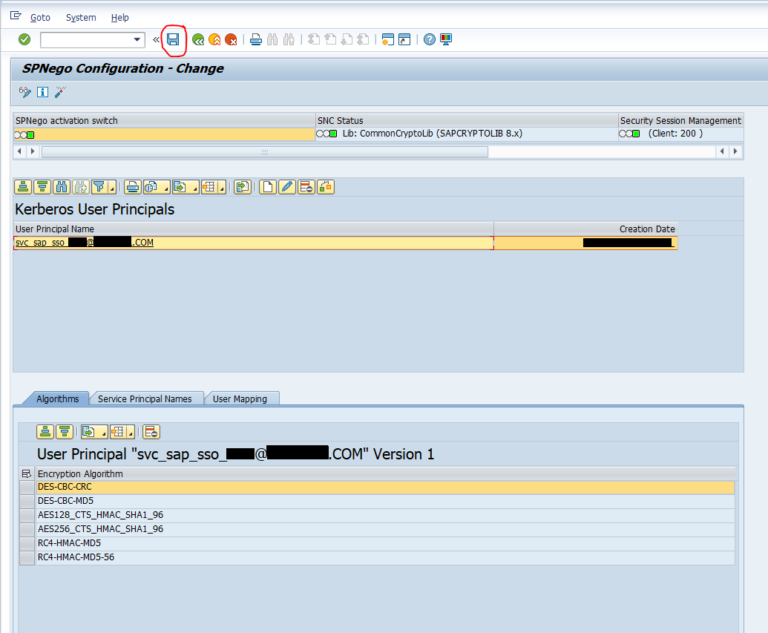Click the status grid horizontal scrollbar thumb
The image size is (768, 633).
coord(265,152)
